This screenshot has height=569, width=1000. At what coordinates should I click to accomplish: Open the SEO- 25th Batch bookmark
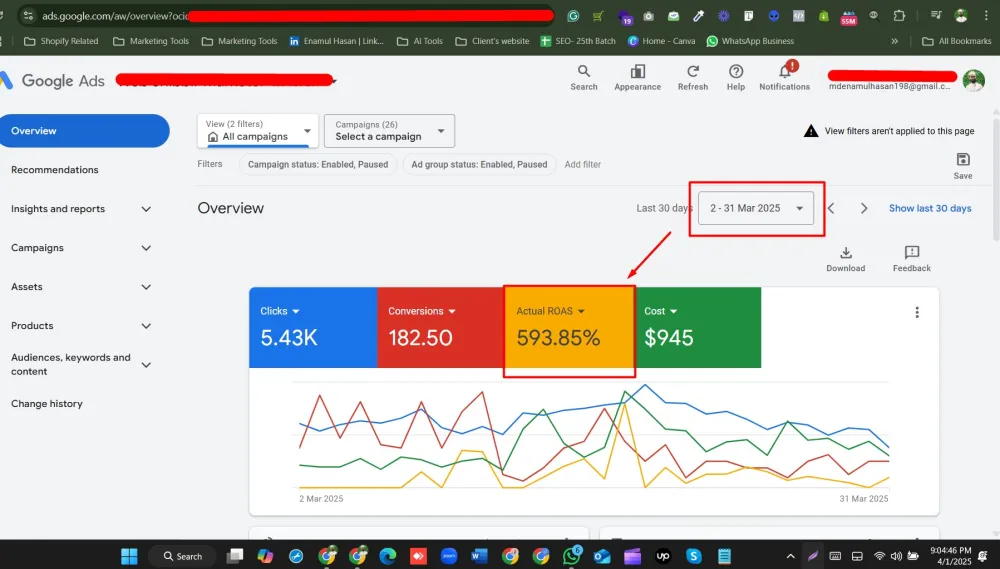pos(578,41)
